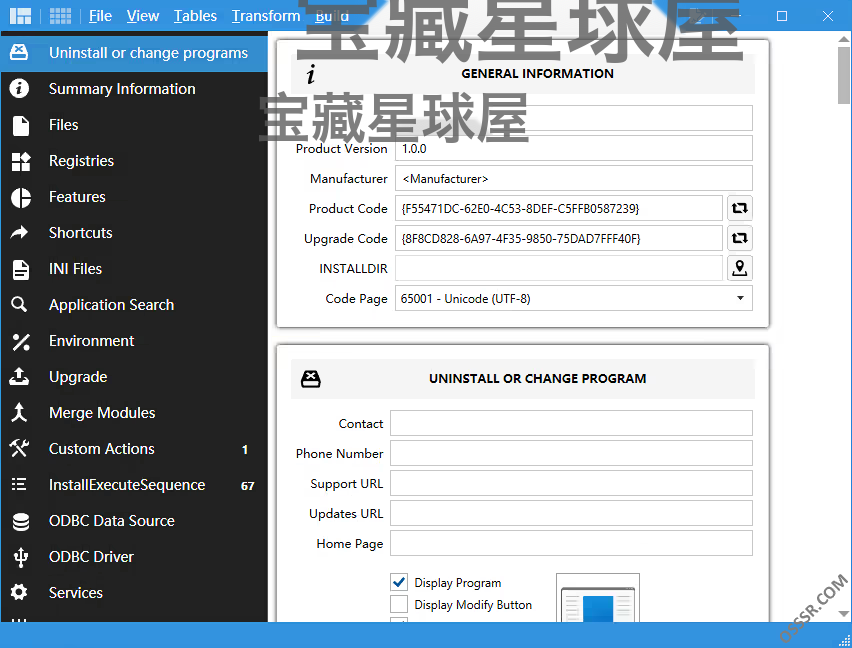Click the INSTALLDIR input field
The width and height of the screenshot is (852, 648).
pyautogui.click(x=559, y=268)
